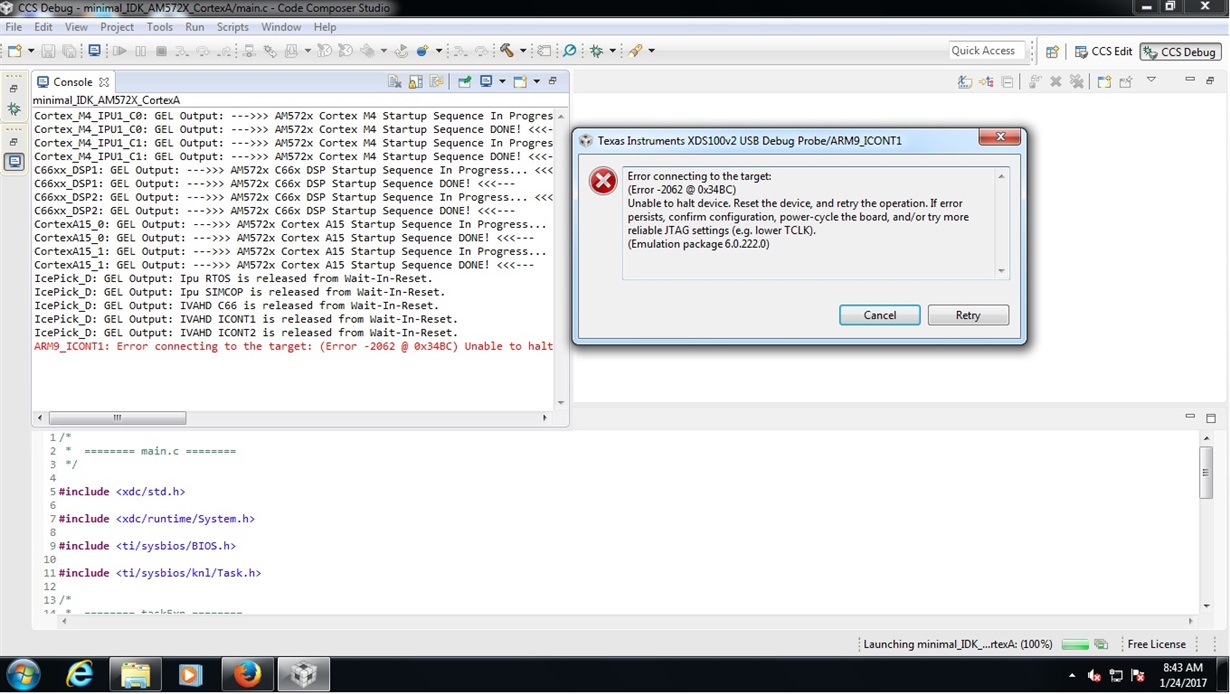This screenshot has height=694, width=1230.
Task: Click Remove All double-X icon in right panel
Action: pyautogui.click(x=1077, y=81)
